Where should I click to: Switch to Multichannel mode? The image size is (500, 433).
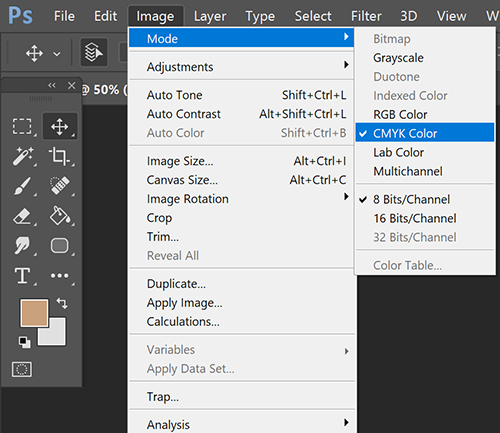[x=425, y=171]
